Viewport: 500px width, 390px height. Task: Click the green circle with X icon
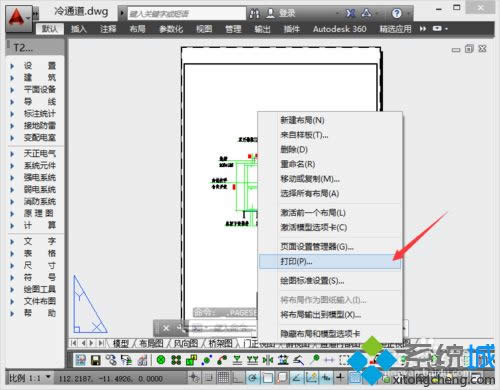[161, 360]
